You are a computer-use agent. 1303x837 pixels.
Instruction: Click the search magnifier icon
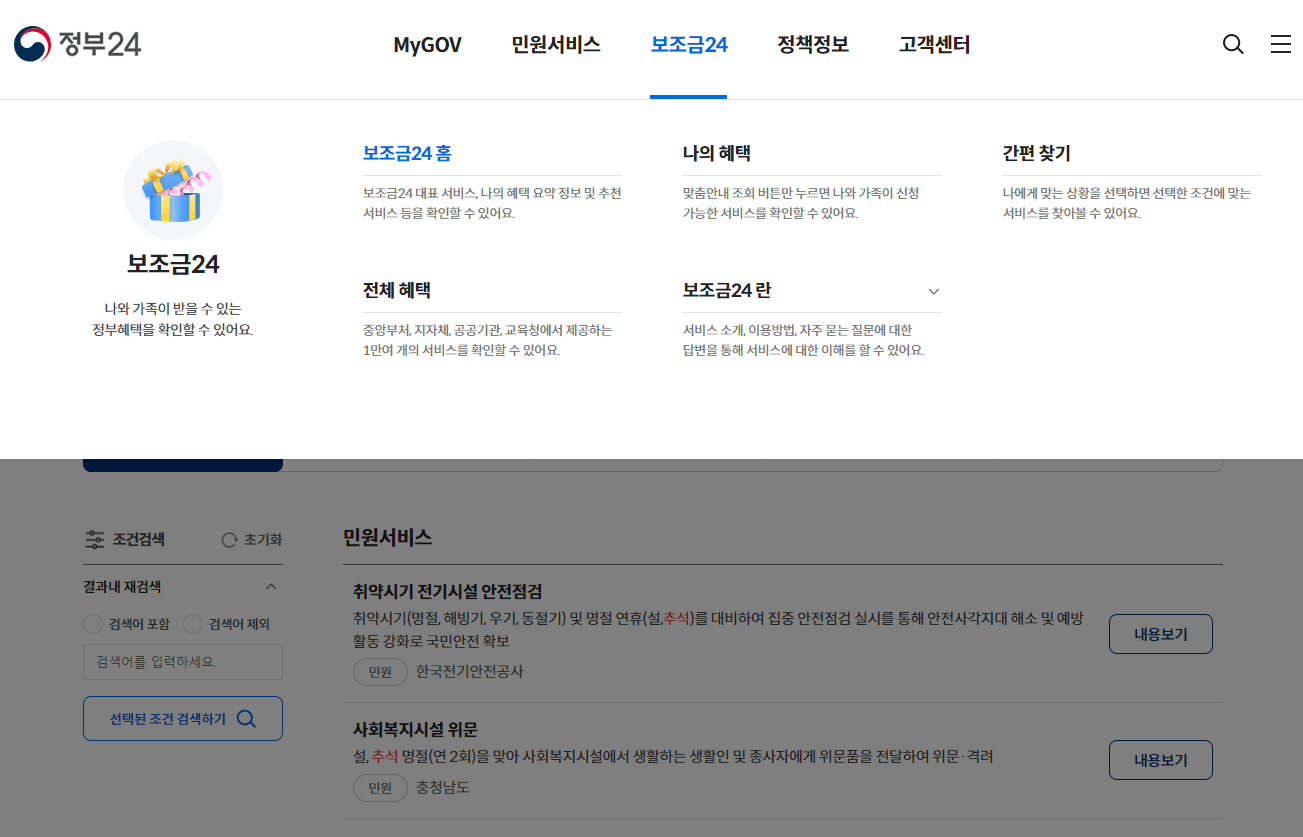[x=1232, y=44]
